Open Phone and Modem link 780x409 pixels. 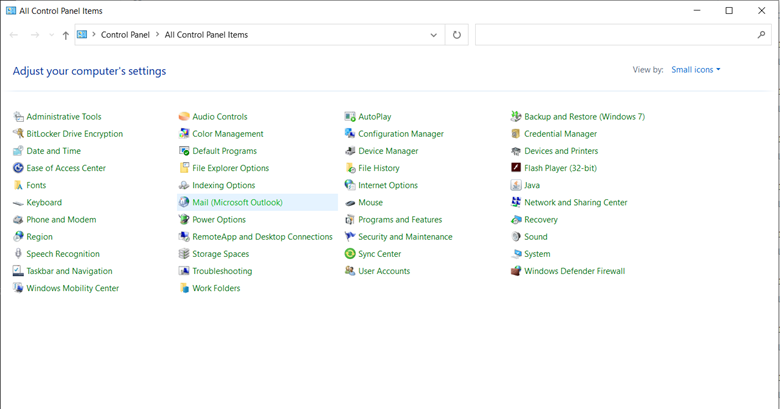point(61,219)
